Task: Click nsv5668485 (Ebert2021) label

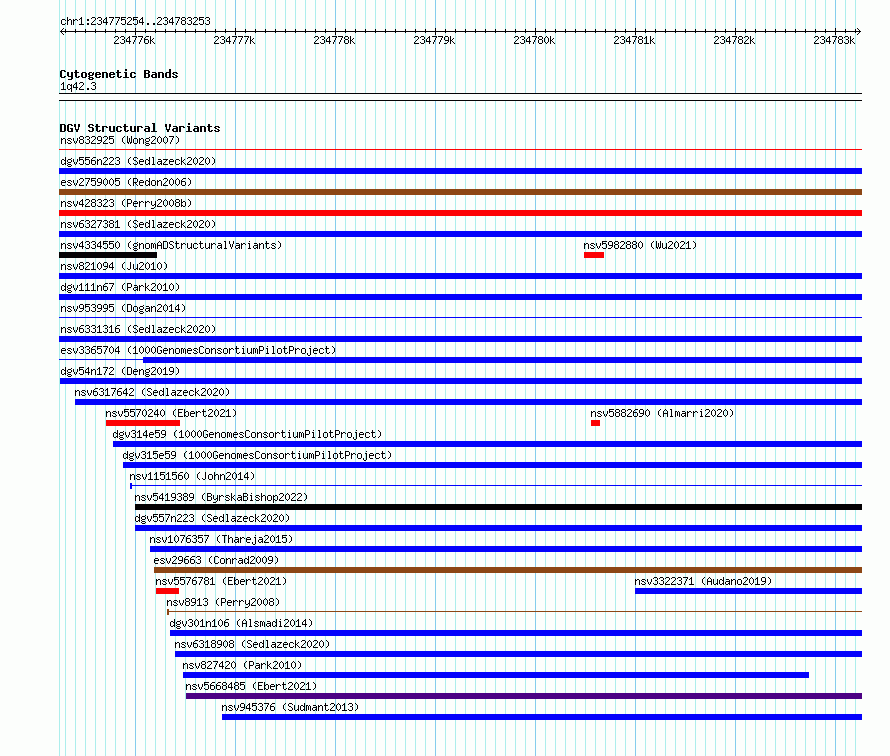Action: [x=251, y=686]
